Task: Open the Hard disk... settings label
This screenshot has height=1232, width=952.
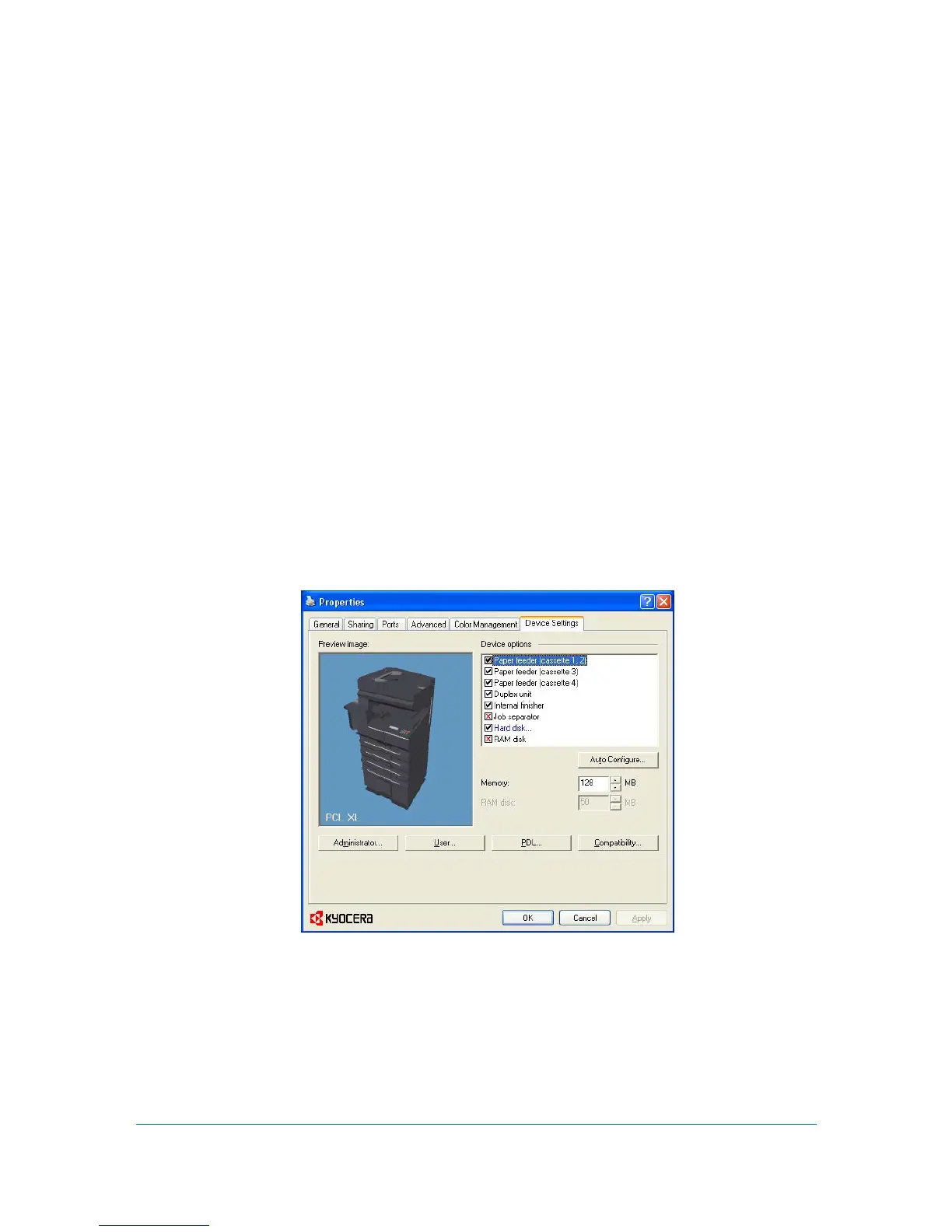Action: [x=513, y=728]
